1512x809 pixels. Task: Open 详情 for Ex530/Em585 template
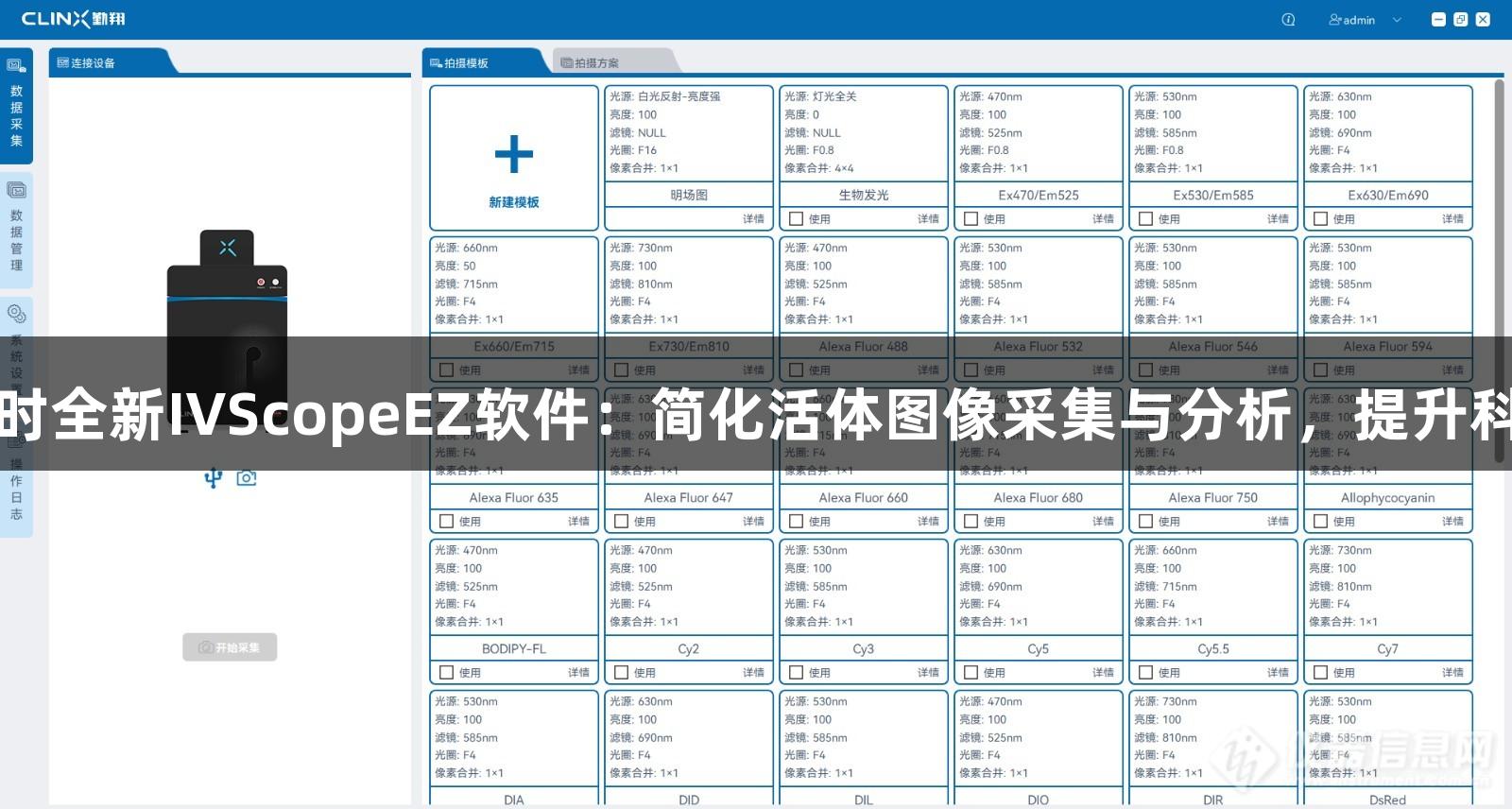click(x=1278, y=218)
